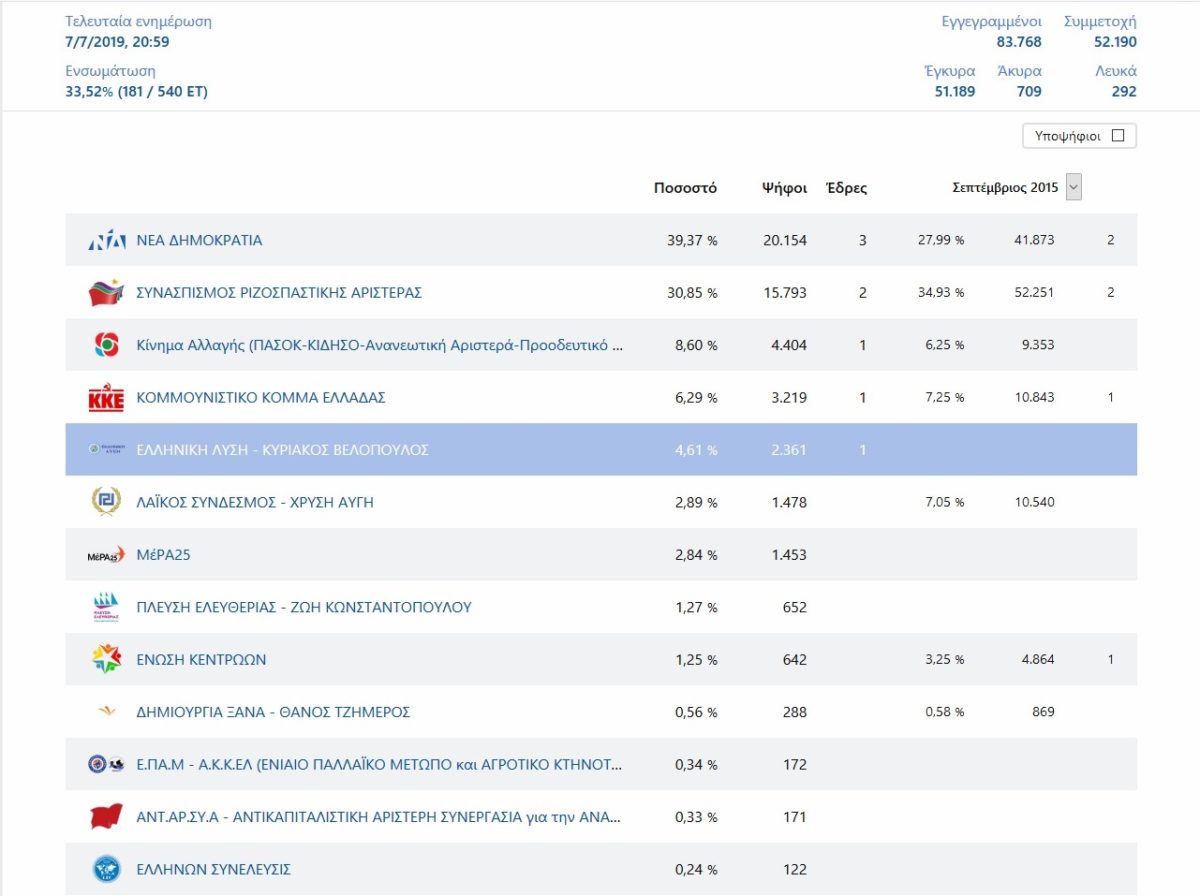Image resolution: width=1200 pixels, height=896 pixels.
Task: Click the 27,99 % 2015 percentage
Action: click(941, 240)
